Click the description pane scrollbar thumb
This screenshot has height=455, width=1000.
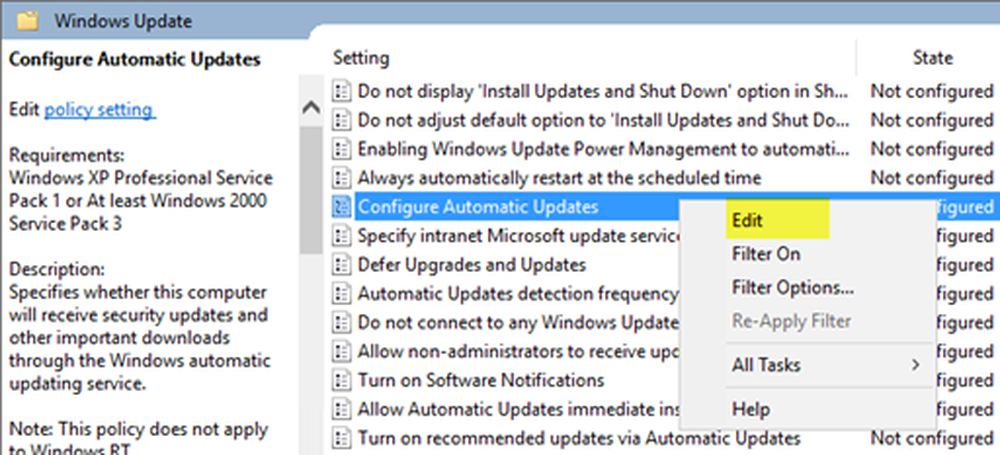(x=311, y=188)
